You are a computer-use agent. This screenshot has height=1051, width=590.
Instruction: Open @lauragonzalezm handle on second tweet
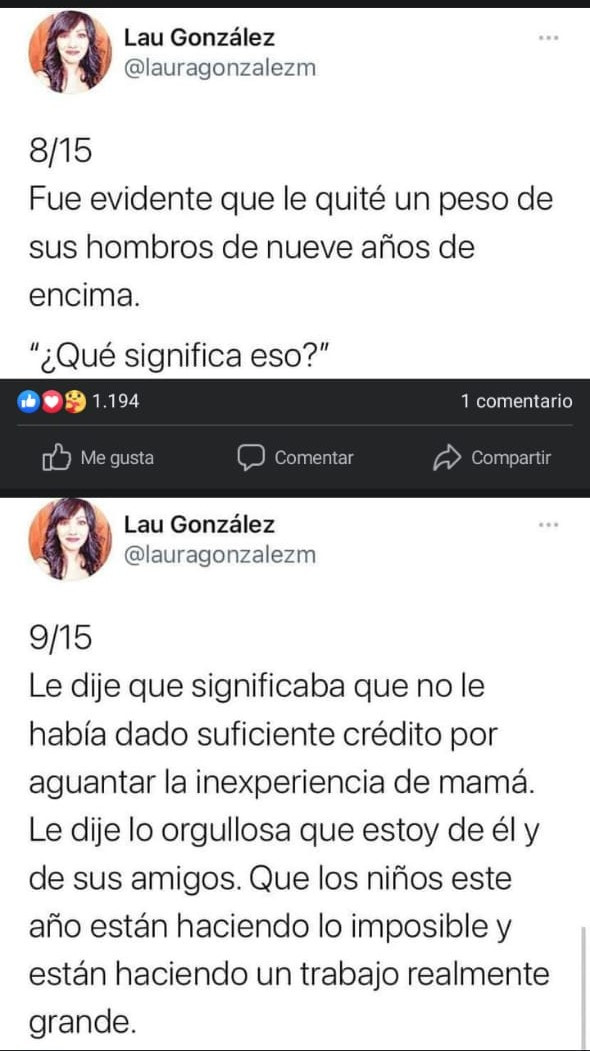pos(220,556)
